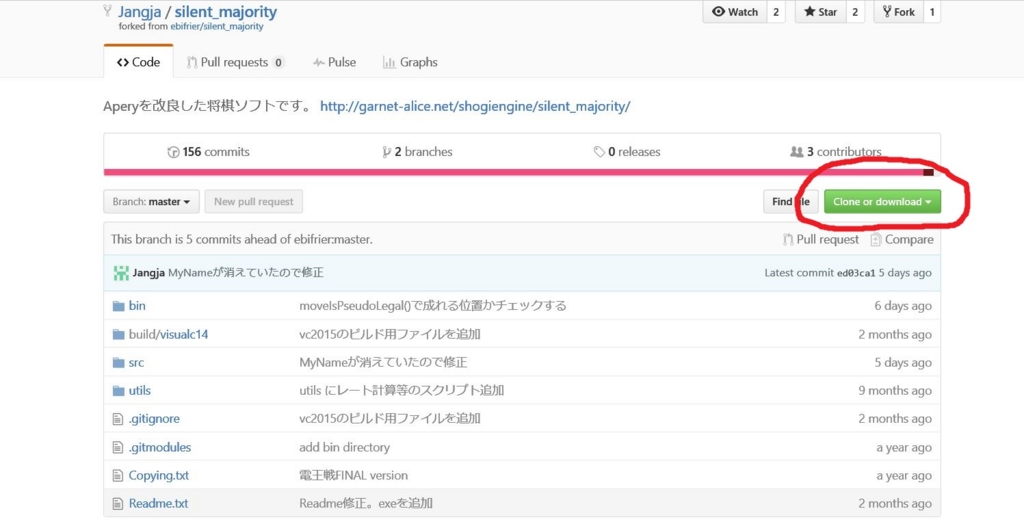Open the Branch: master dropdown
The image size is (1024, 524).
151,201
